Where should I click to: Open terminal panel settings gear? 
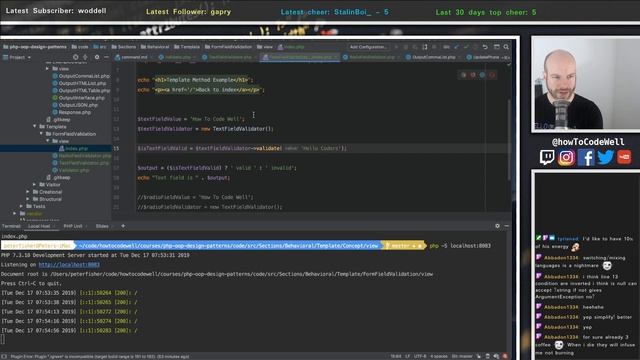coord(497,226)
